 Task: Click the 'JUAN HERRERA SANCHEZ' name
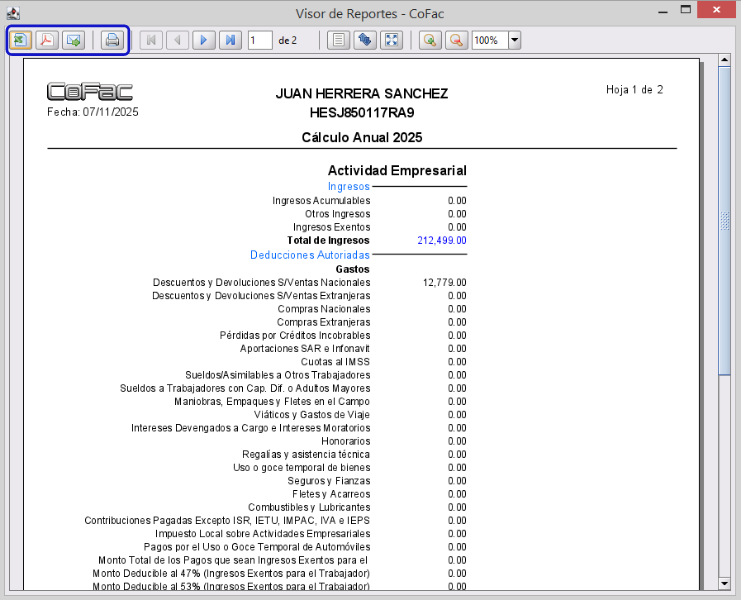362,94
